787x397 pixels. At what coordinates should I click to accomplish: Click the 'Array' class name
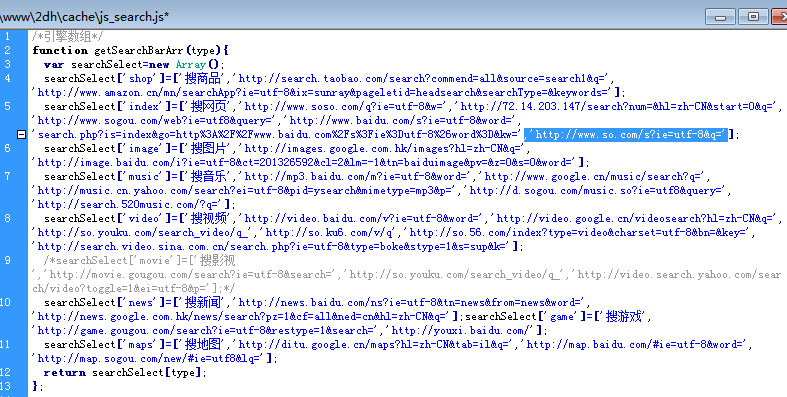pos(191,64)
